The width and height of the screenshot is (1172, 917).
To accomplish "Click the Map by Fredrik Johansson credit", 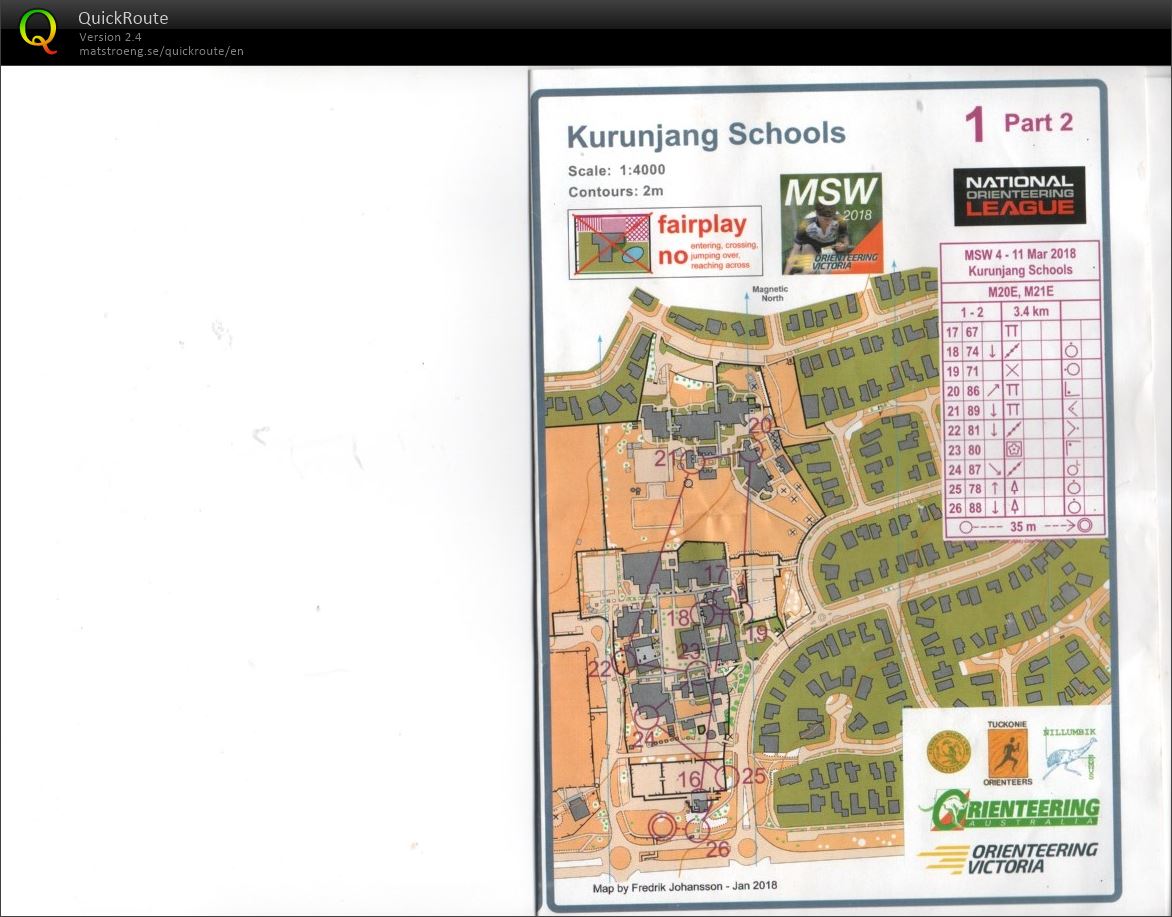I will [x=684, y=886].
